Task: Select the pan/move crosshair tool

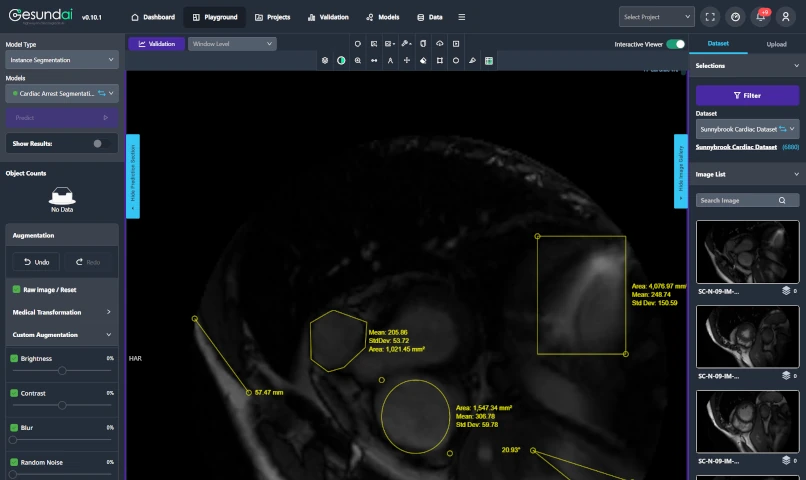Action: 407,61
